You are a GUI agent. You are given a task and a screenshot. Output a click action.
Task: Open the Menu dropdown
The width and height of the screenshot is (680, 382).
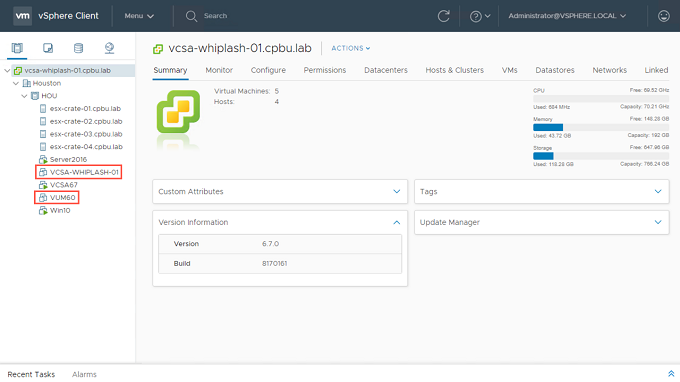[x=139, y=16]
